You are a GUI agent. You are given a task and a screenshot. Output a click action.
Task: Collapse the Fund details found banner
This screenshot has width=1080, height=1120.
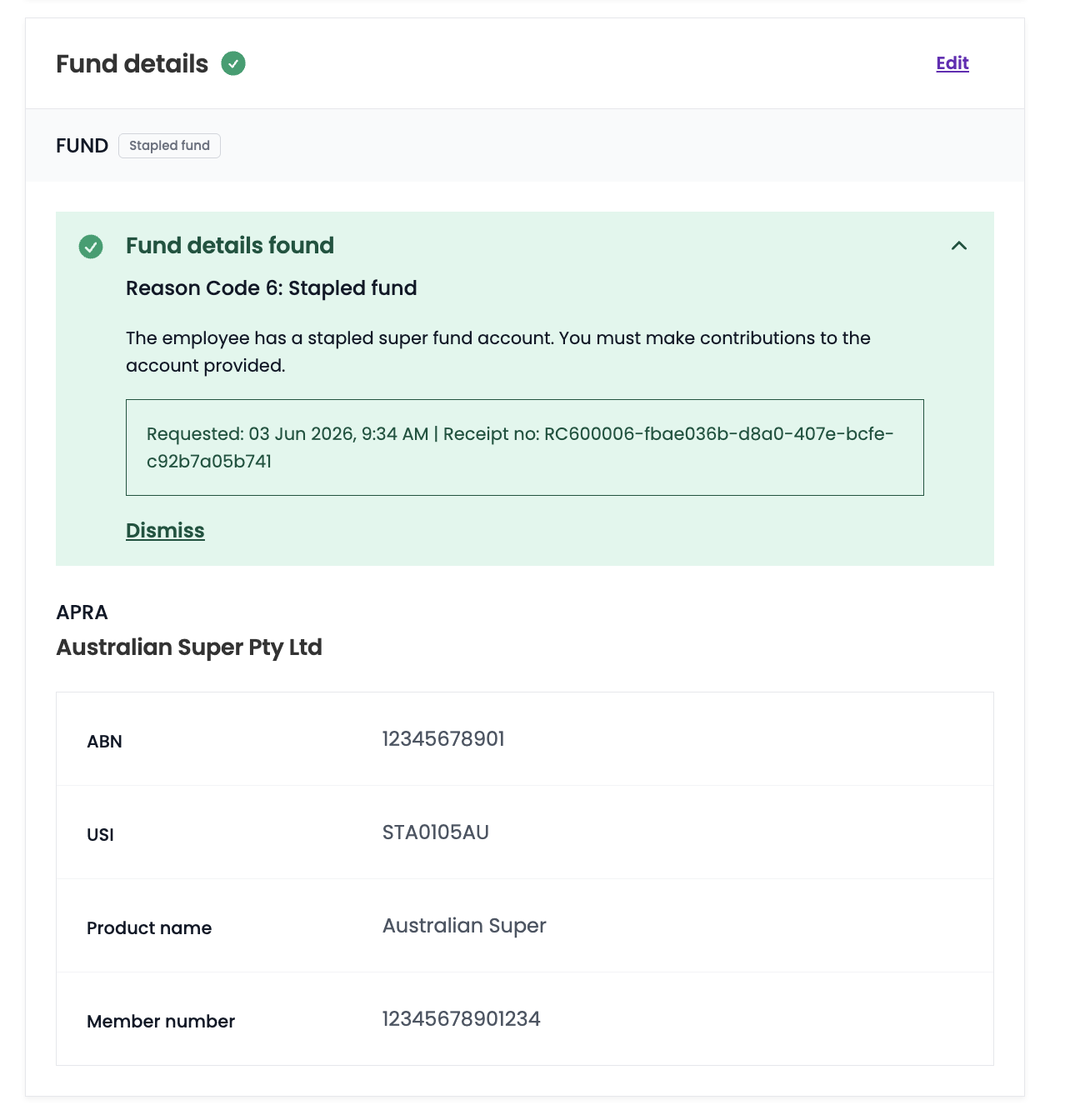click(959, 246)
